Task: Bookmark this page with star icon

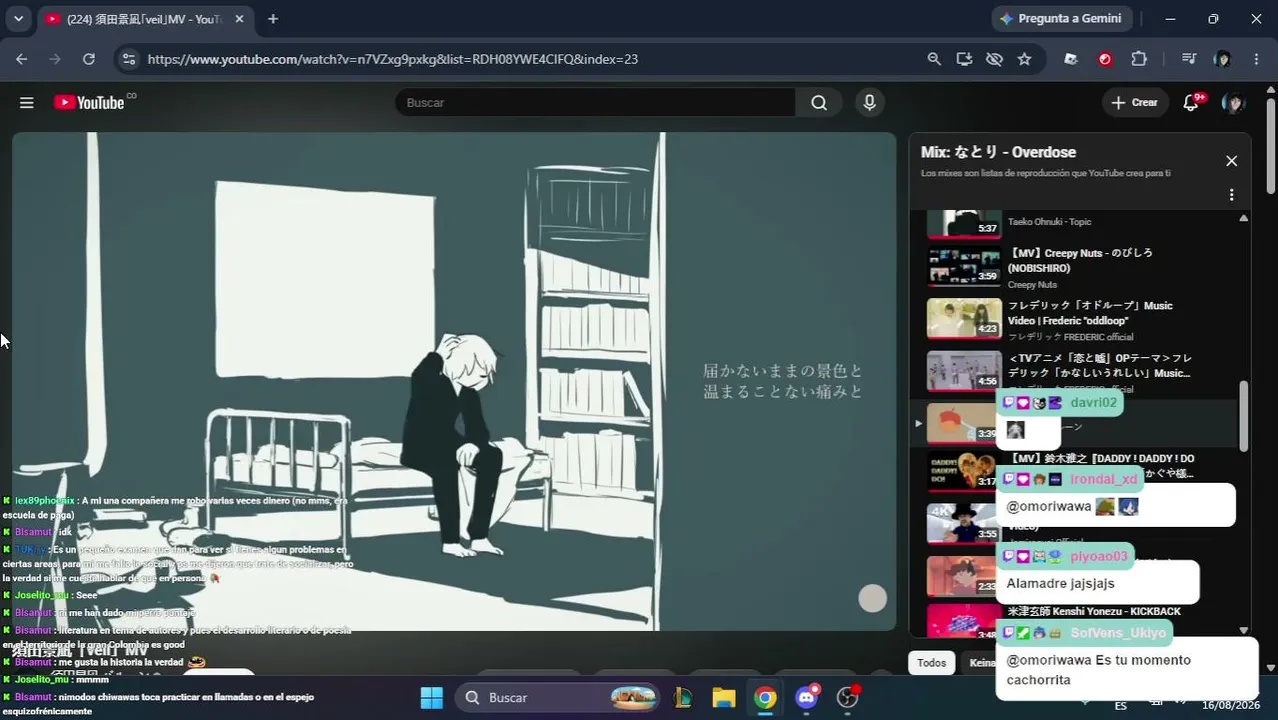Action: pos(1024,59)
